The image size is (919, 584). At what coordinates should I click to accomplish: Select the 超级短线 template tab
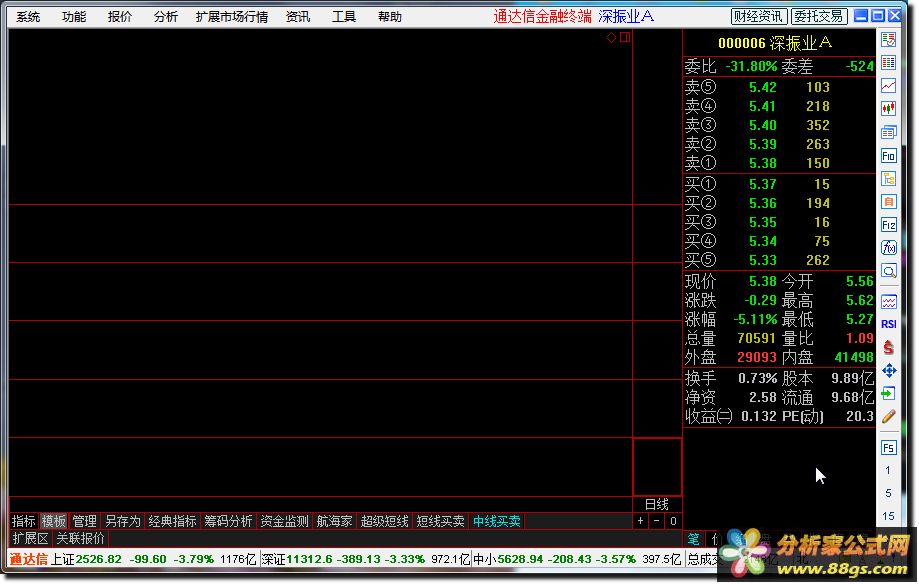click(384, 521)
